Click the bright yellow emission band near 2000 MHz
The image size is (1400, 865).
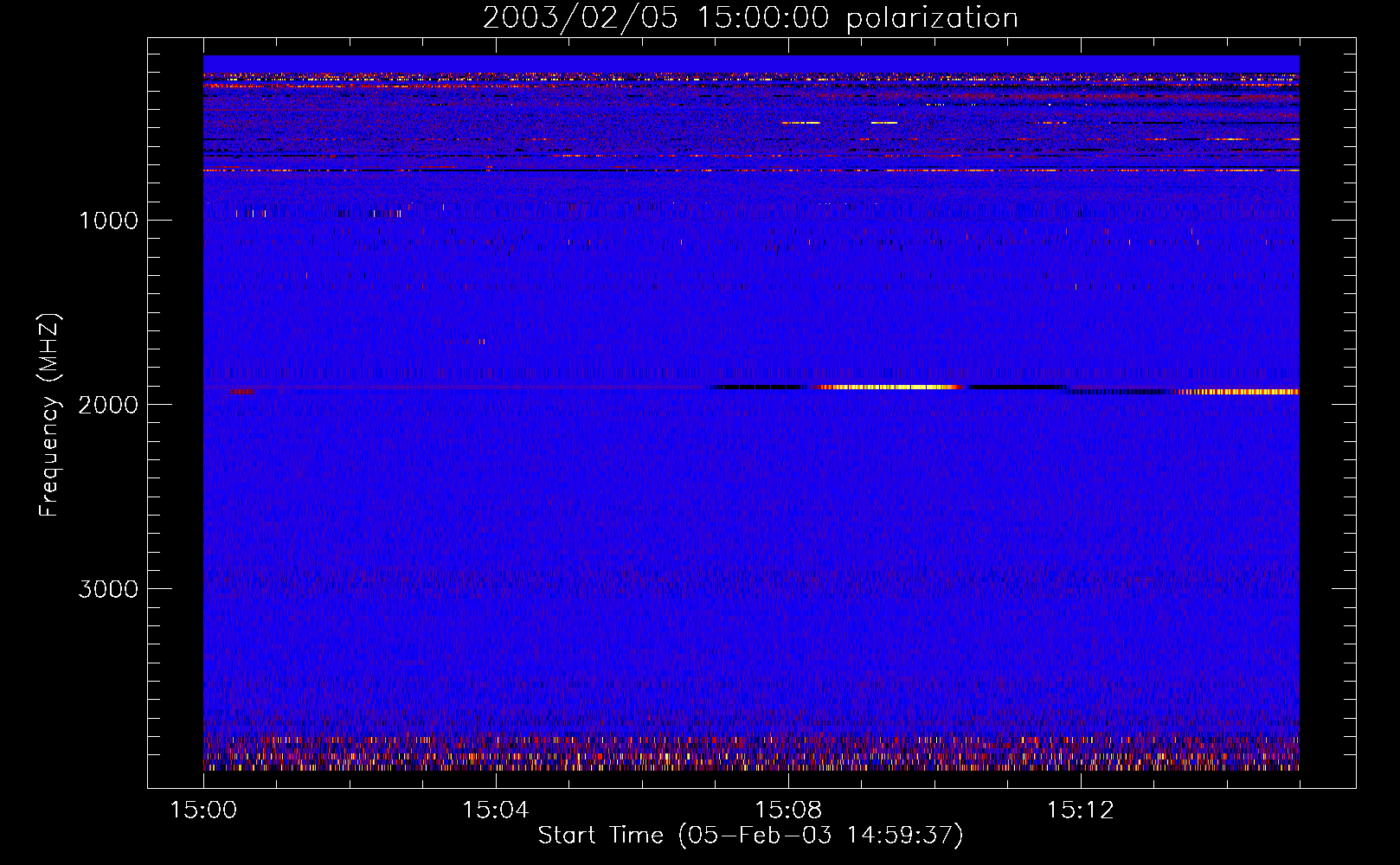click(x=891, y=387)
